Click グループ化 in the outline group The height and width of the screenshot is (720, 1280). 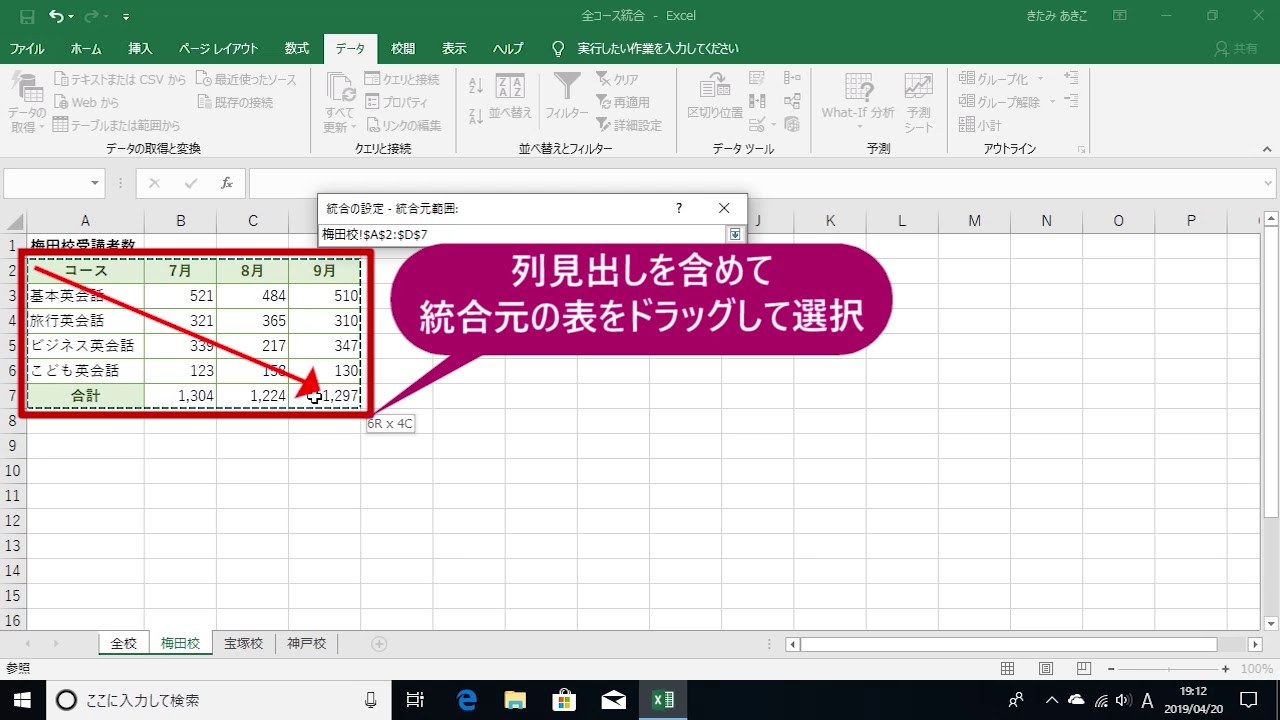click(x=1000, y=79)
